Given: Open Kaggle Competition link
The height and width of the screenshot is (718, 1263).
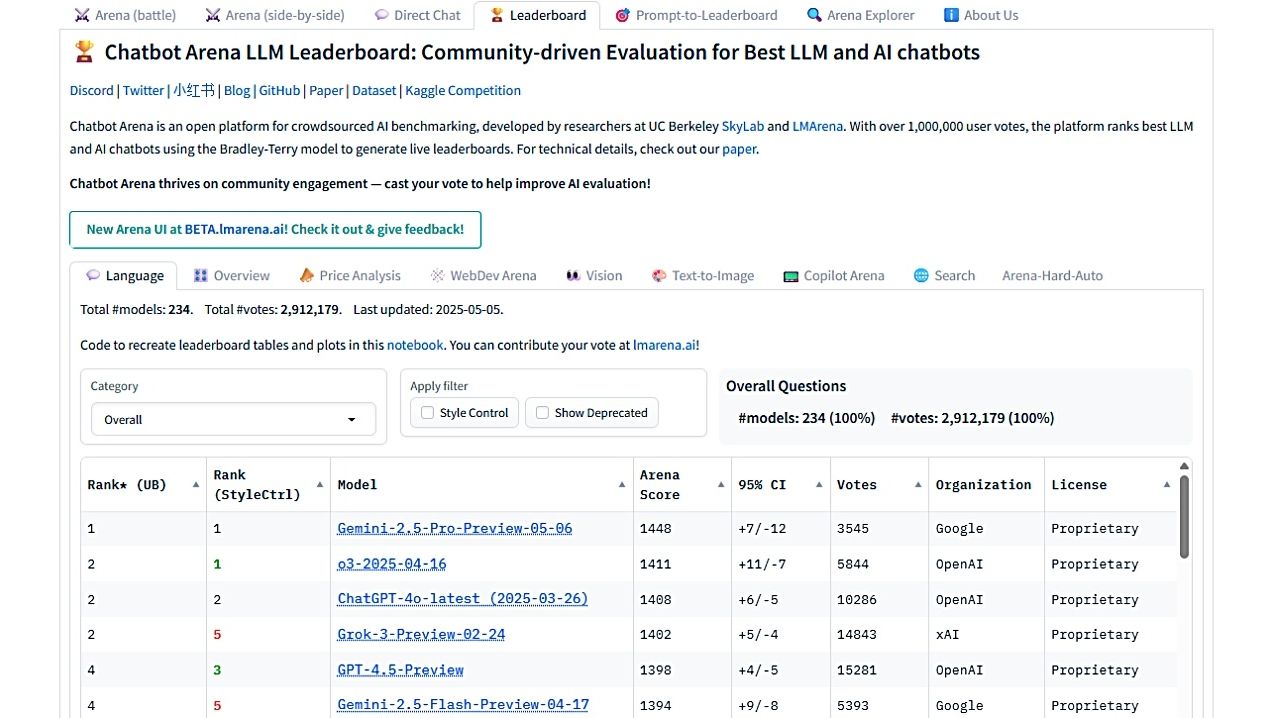Looking at the screenshot, I should pyautogui.click(x=463, y=90).
